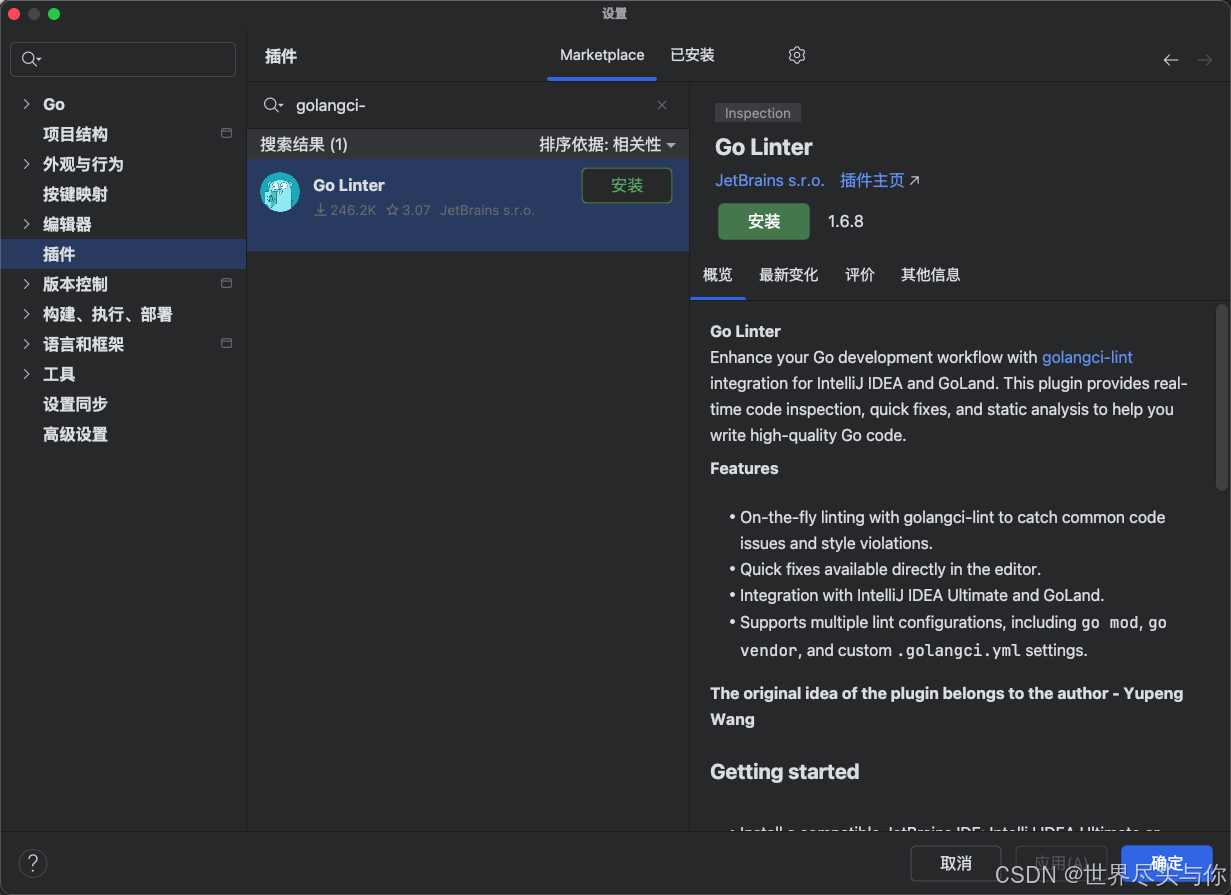Click the version number 1.6.8
The image size is (1231, 895).
(x=846, y=221)
